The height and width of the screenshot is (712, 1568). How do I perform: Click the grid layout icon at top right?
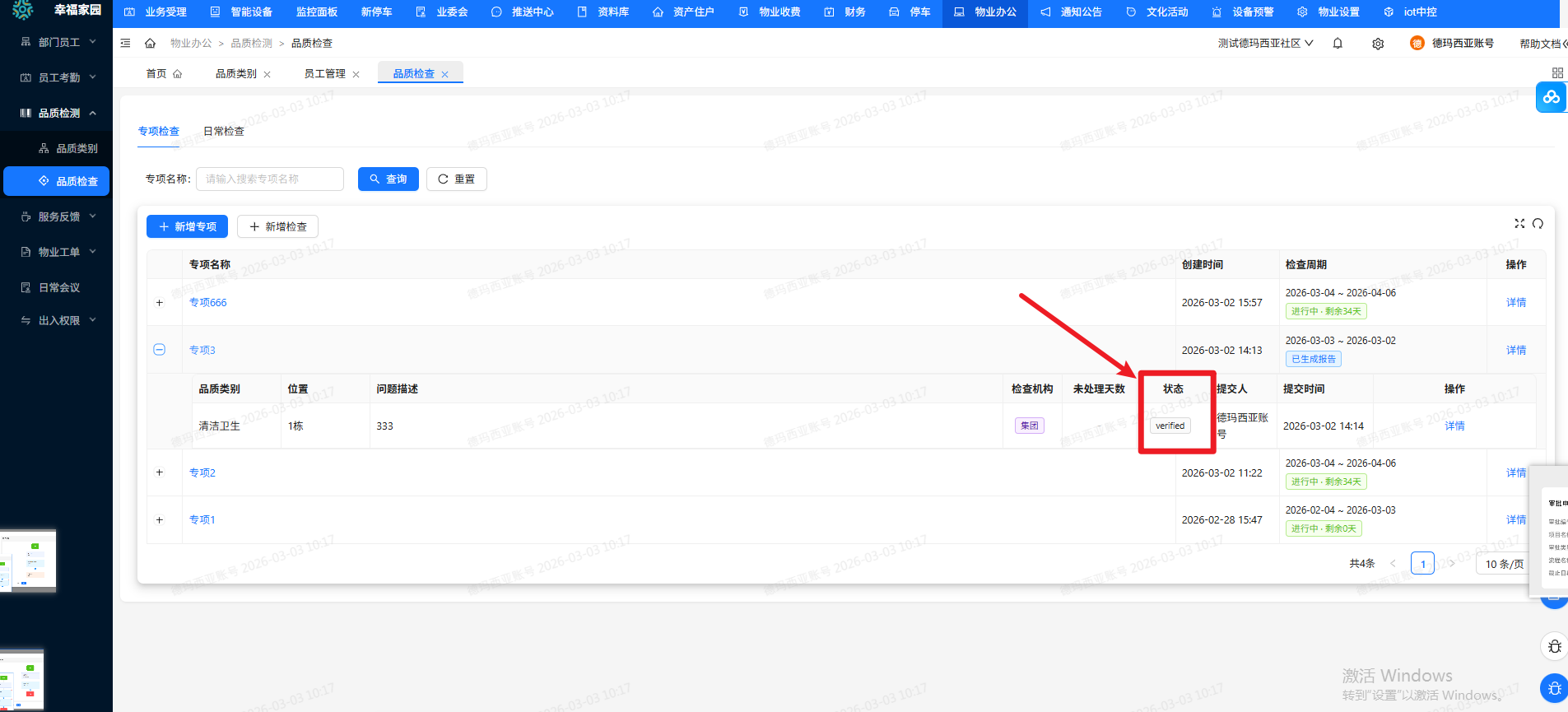click(x=1557, y=73)
